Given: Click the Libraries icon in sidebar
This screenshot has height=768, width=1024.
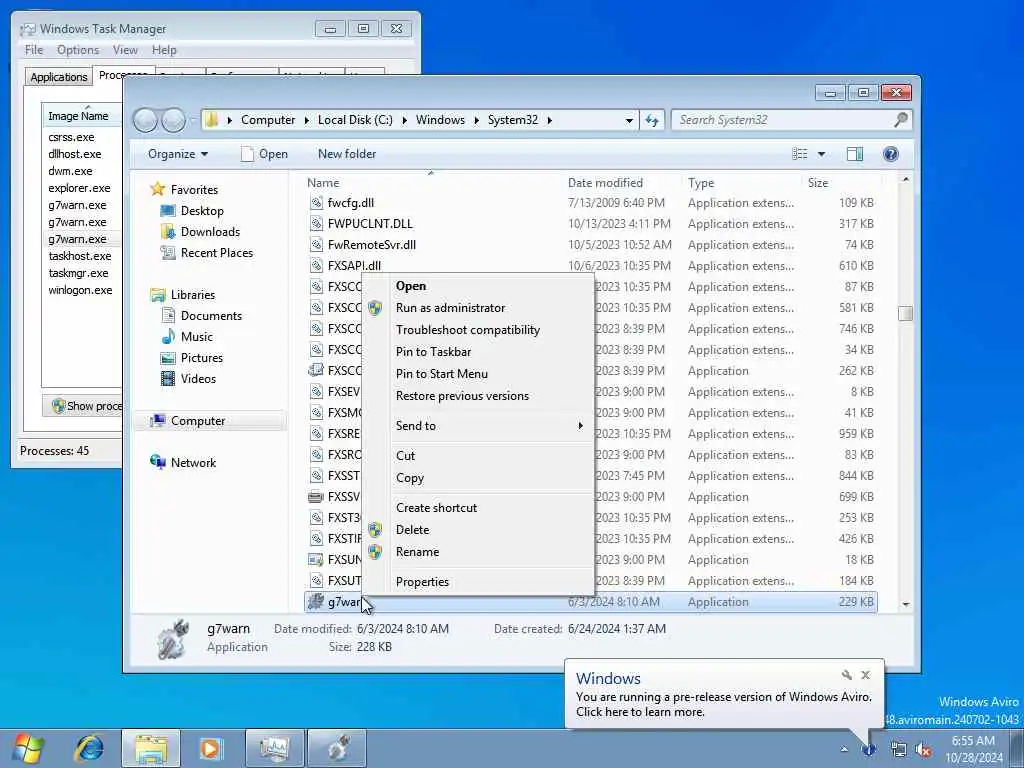Looking at the screenshot, I should (x=157, y=295).
